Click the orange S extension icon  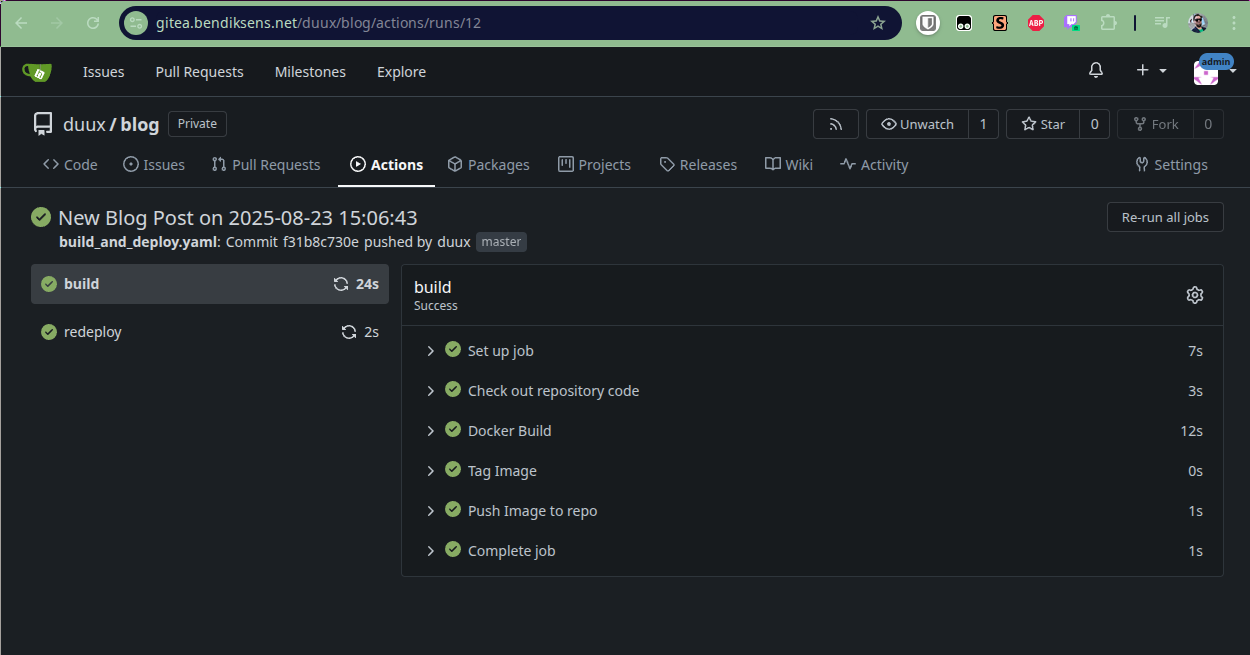(x=1000, y=23)
